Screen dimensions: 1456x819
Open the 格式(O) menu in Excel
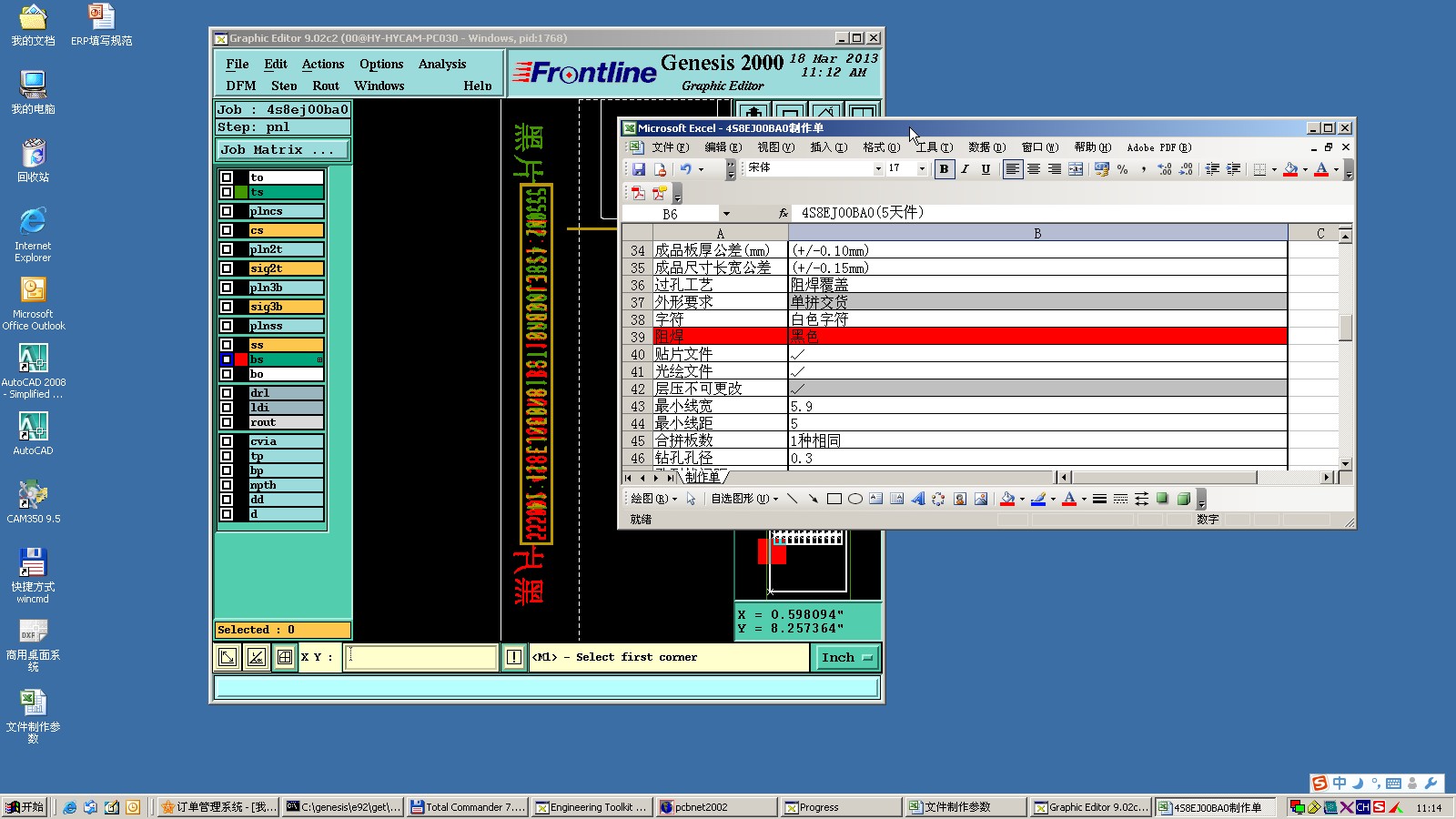pyautogui.click(x=881, y=147)
